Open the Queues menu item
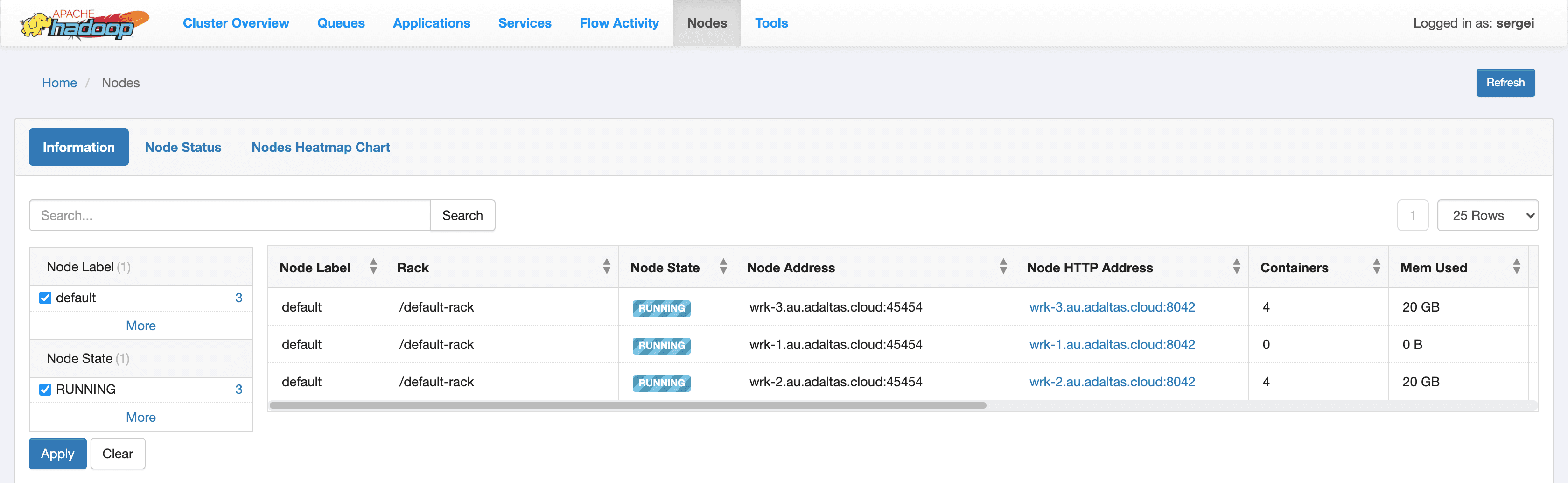 click(x=341, y=23)
